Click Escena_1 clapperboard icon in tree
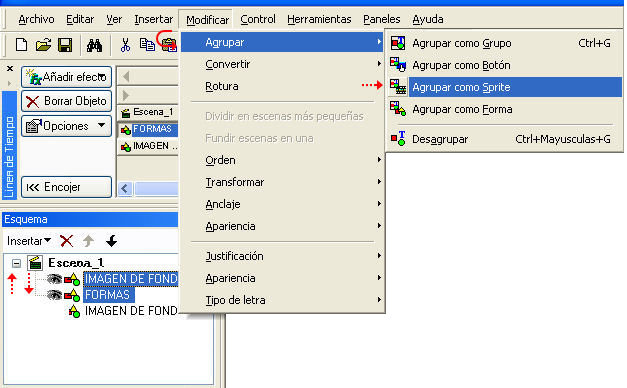Image resolution: width=627 pixels, height=388 pixels. [35, 263]
